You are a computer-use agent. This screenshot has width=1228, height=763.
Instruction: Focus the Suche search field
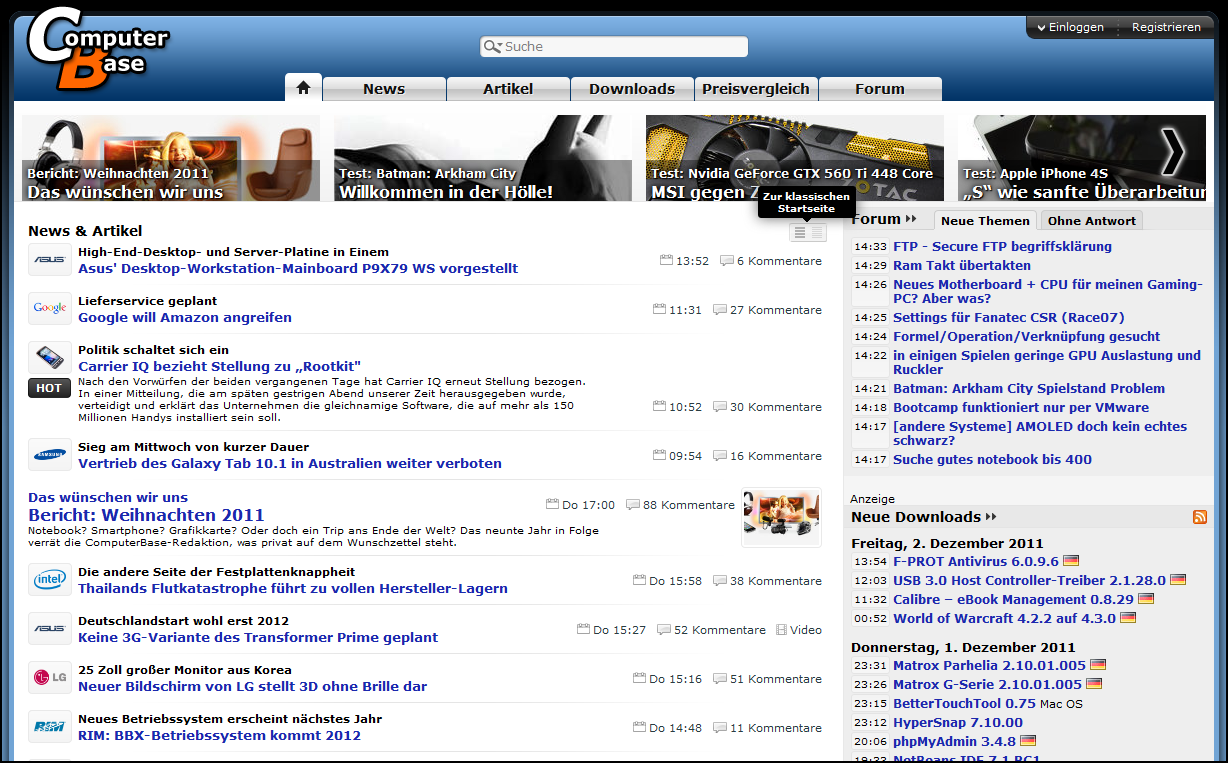pos(614,47)
